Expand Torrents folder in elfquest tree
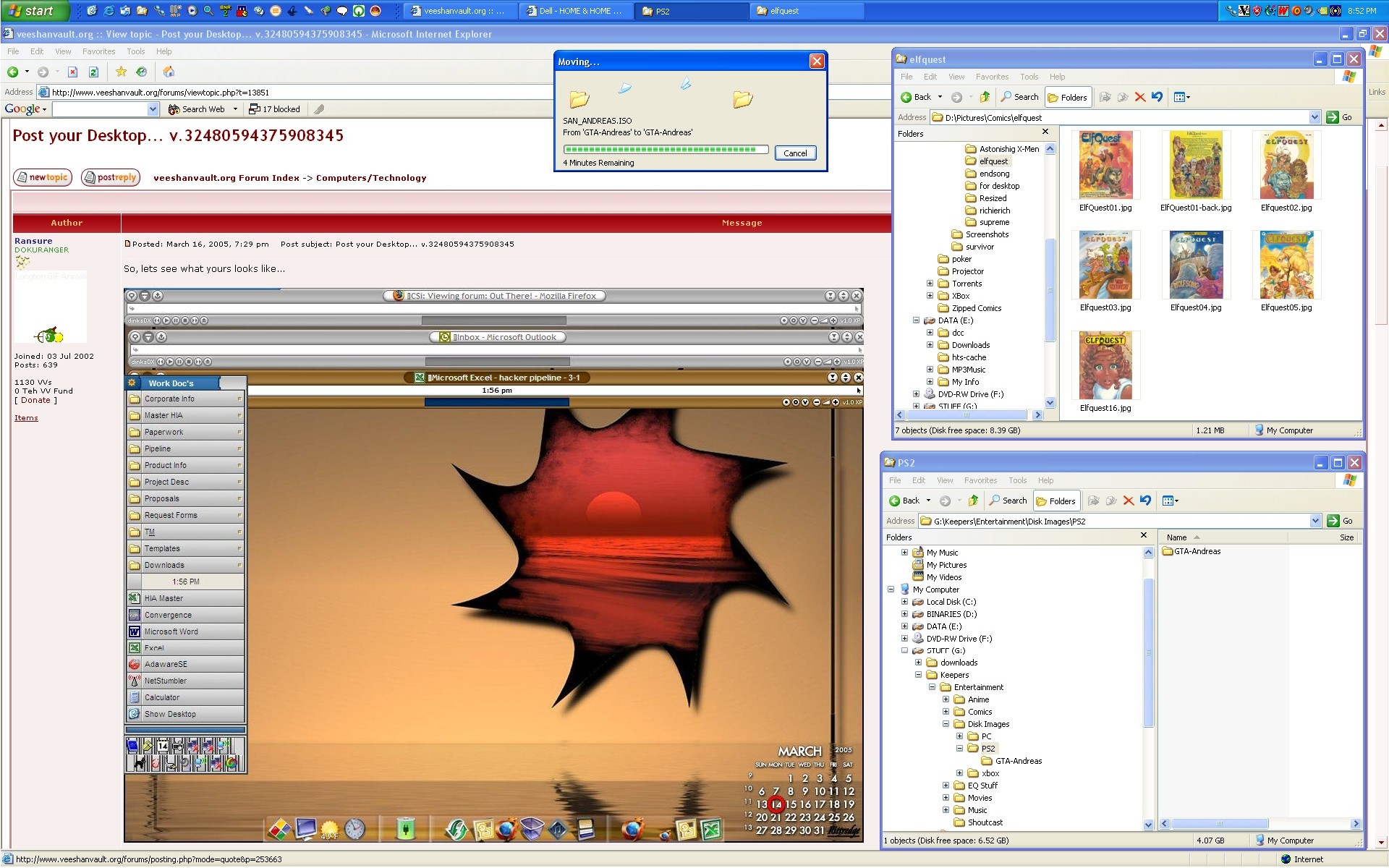Image resolution: width=1389 pixels, height=868 pixels. click(930, 284)
